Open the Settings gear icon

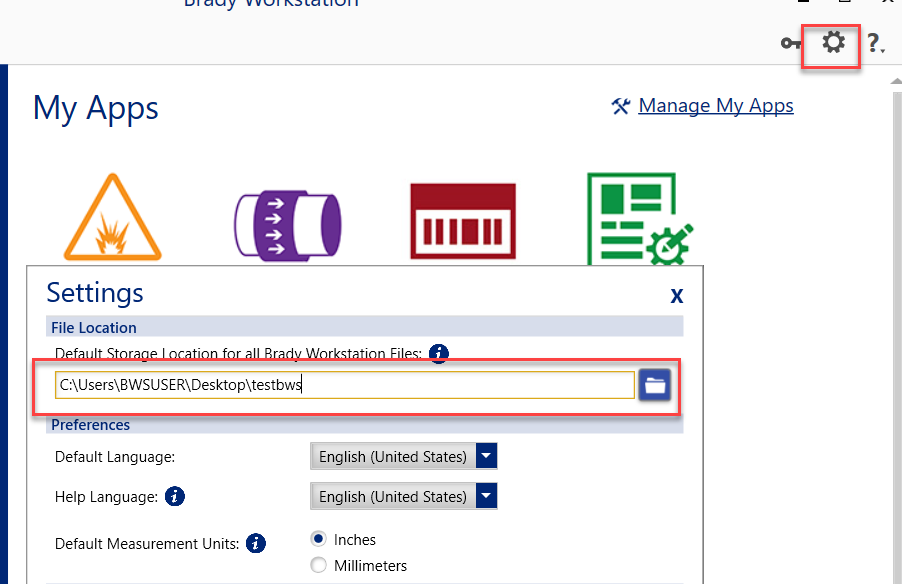(x=833, y=42)
